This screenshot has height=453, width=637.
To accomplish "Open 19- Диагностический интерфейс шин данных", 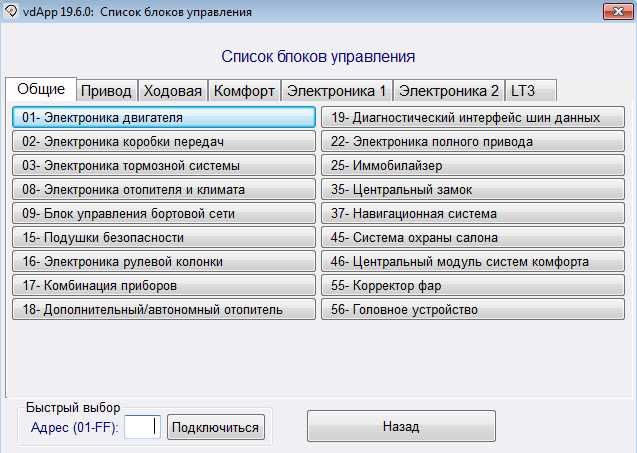I will pyautogui.click(x=473, y=117).
